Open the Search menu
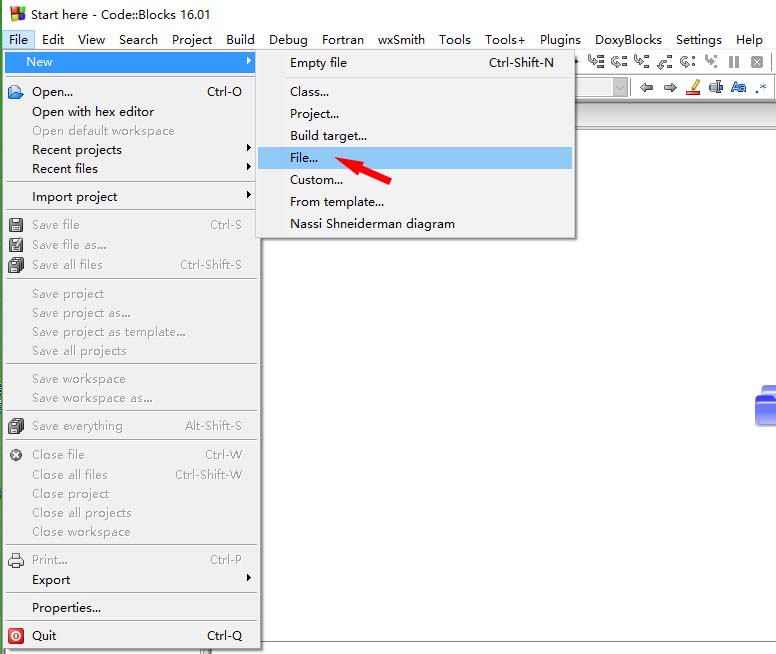The width and height of the screenshot is (776, 654). click(x=138, y=40)
